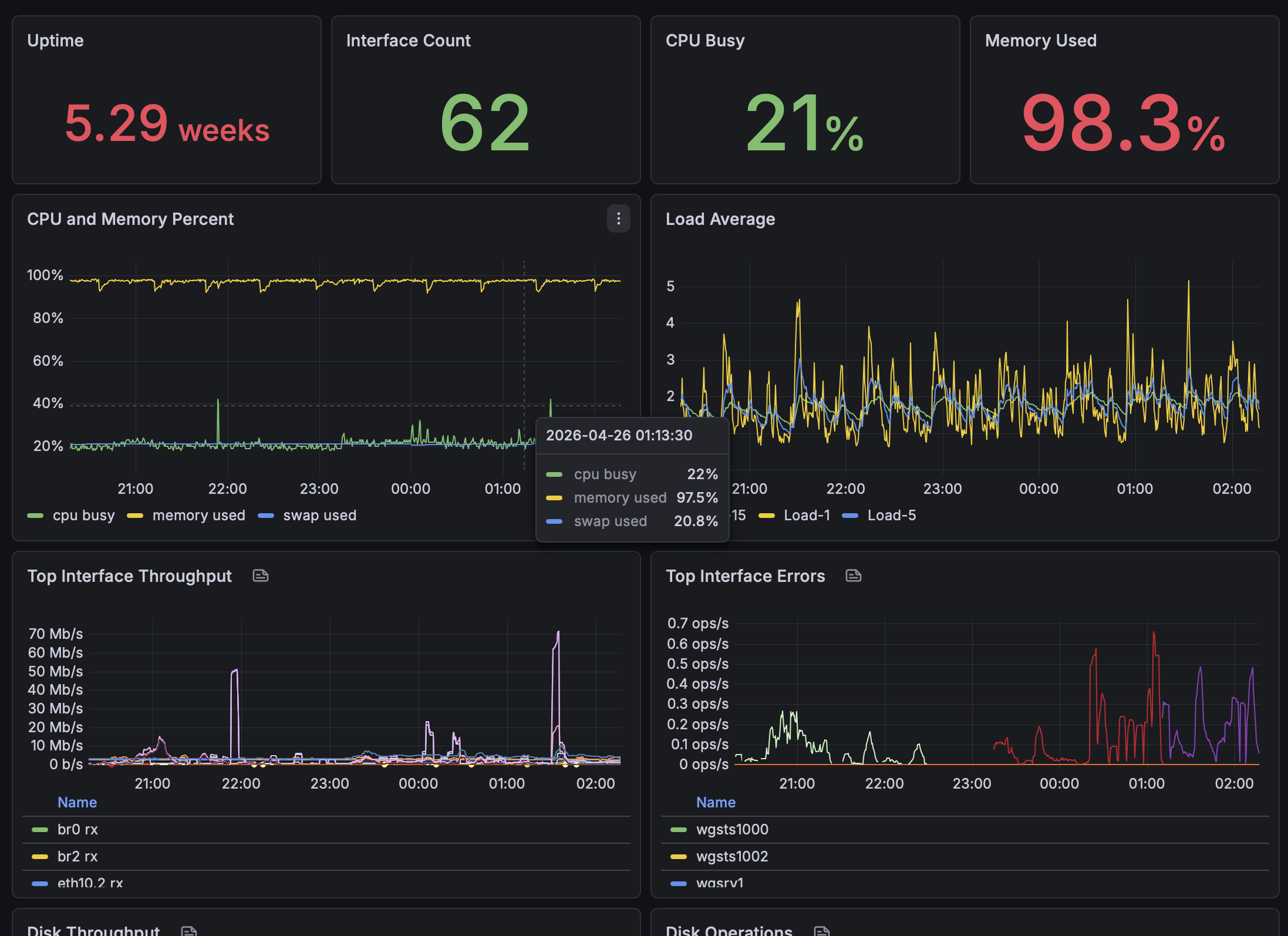Open Top Interface Throughput description icon
This screenshot has height=936, width=1288.
pos(261,575)
